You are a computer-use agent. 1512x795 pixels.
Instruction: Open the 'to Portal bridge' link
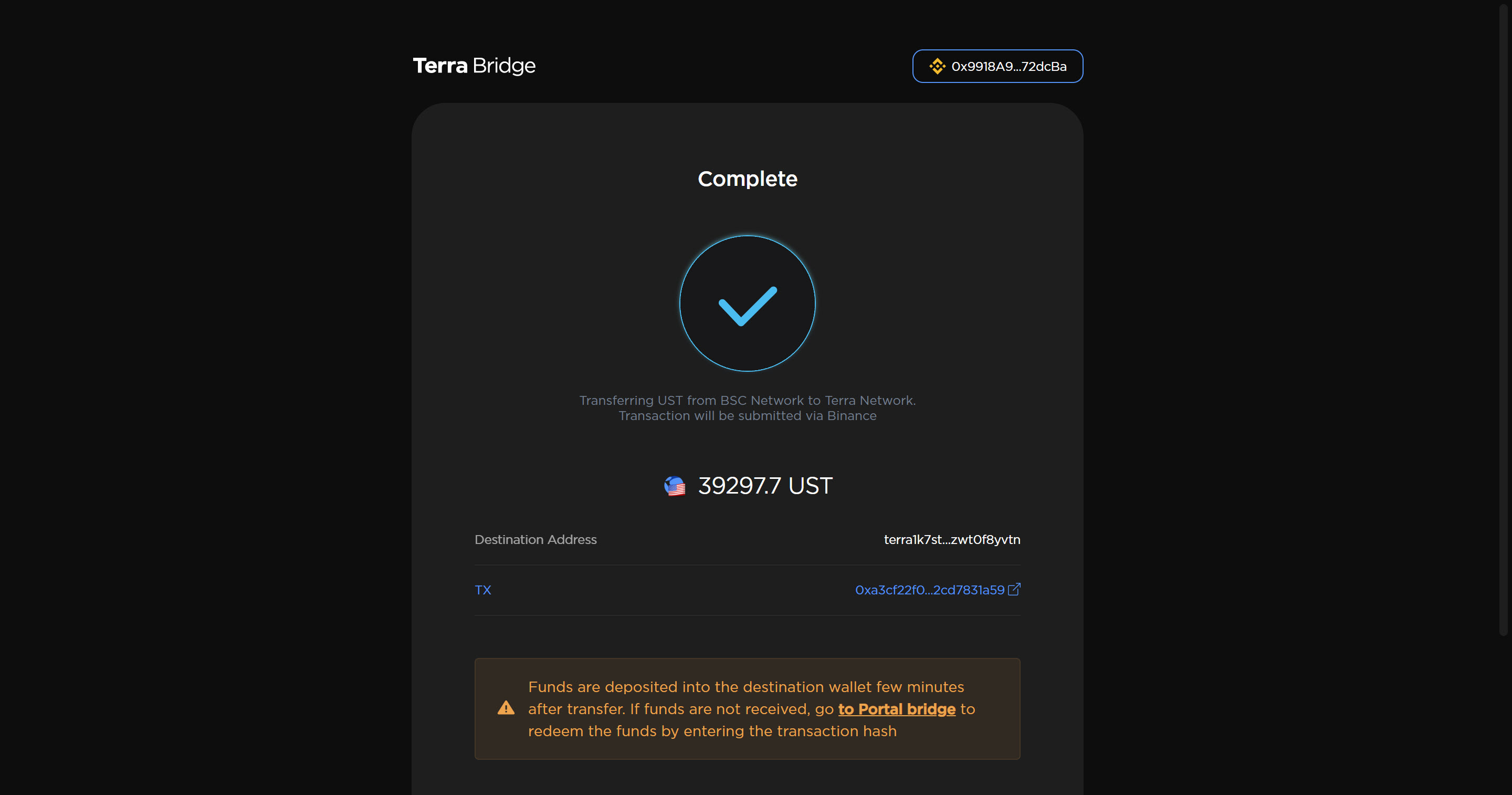(x=896, y=709)
